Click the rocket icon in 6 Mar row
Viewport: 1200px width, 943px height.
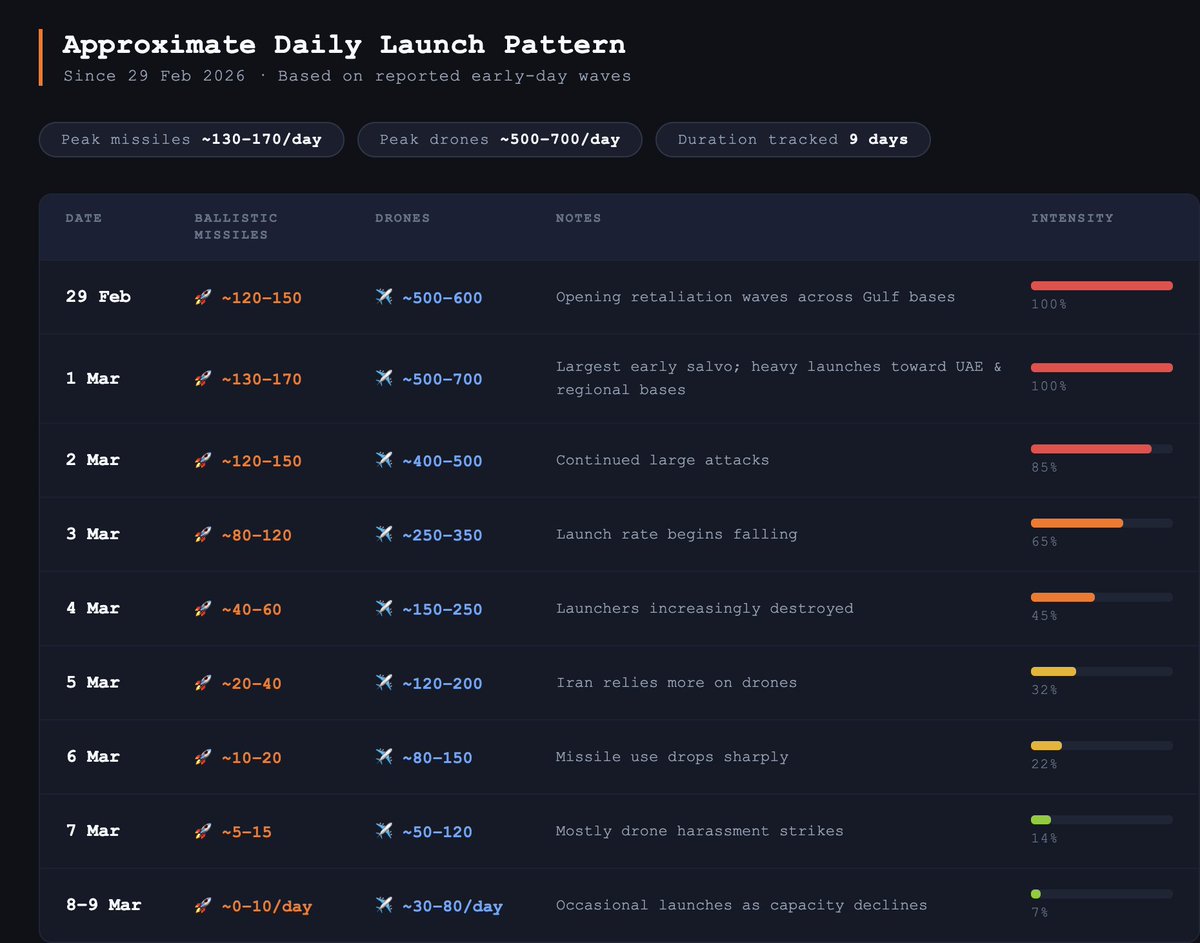202,757
